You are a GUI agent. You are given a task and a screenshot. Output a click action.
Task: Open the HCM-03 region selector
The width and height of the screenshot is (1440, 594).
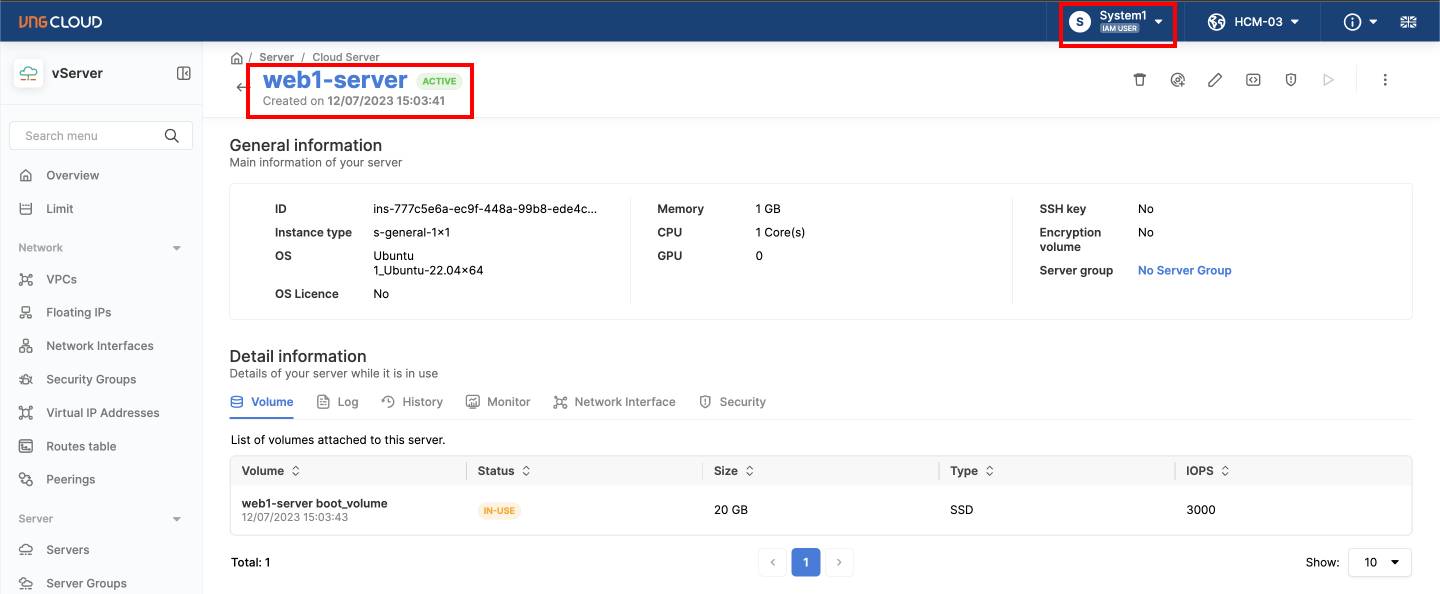(x=1254, y=22)
